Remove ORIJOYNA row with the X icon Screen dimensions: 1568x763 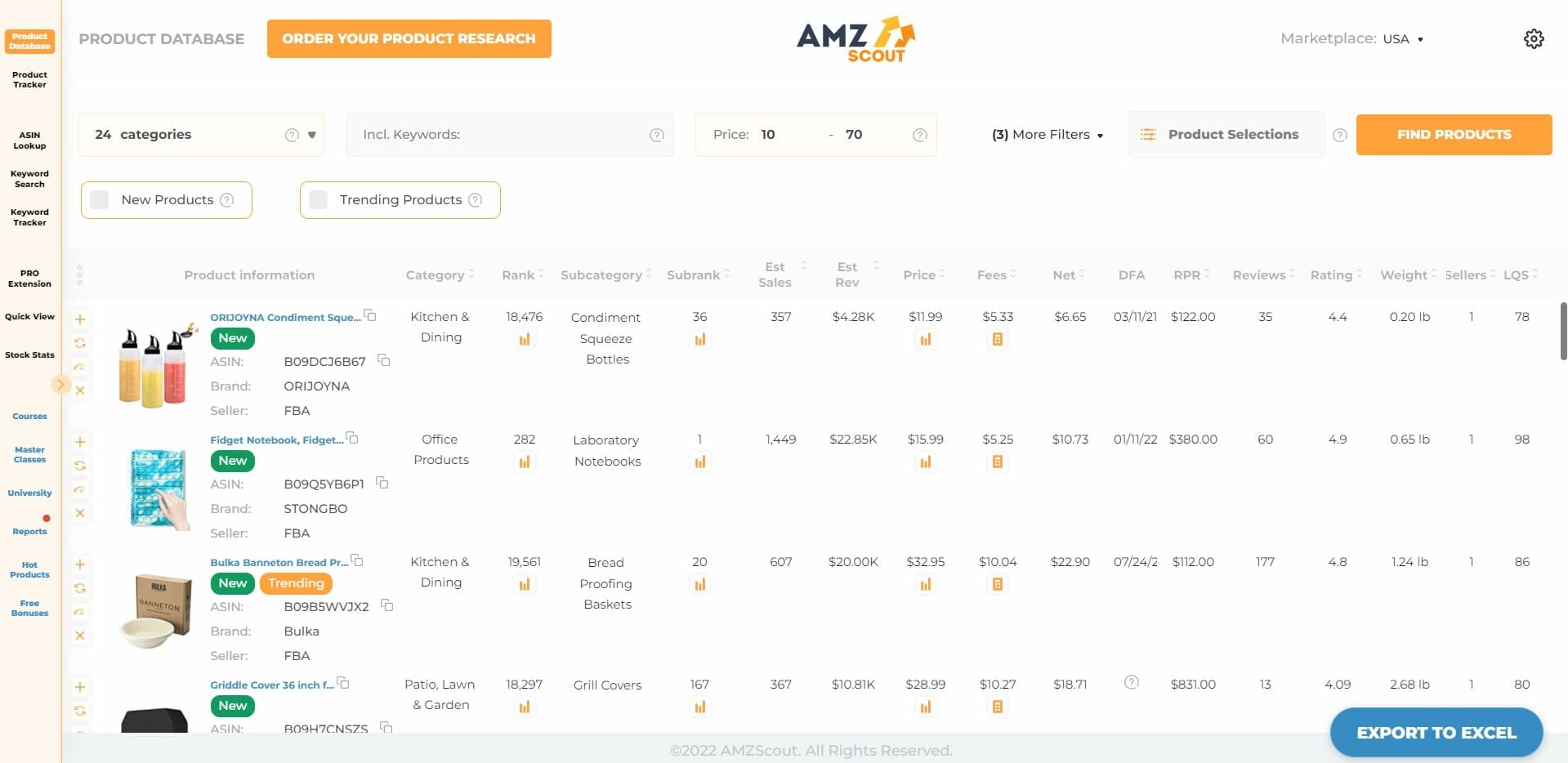80,390
